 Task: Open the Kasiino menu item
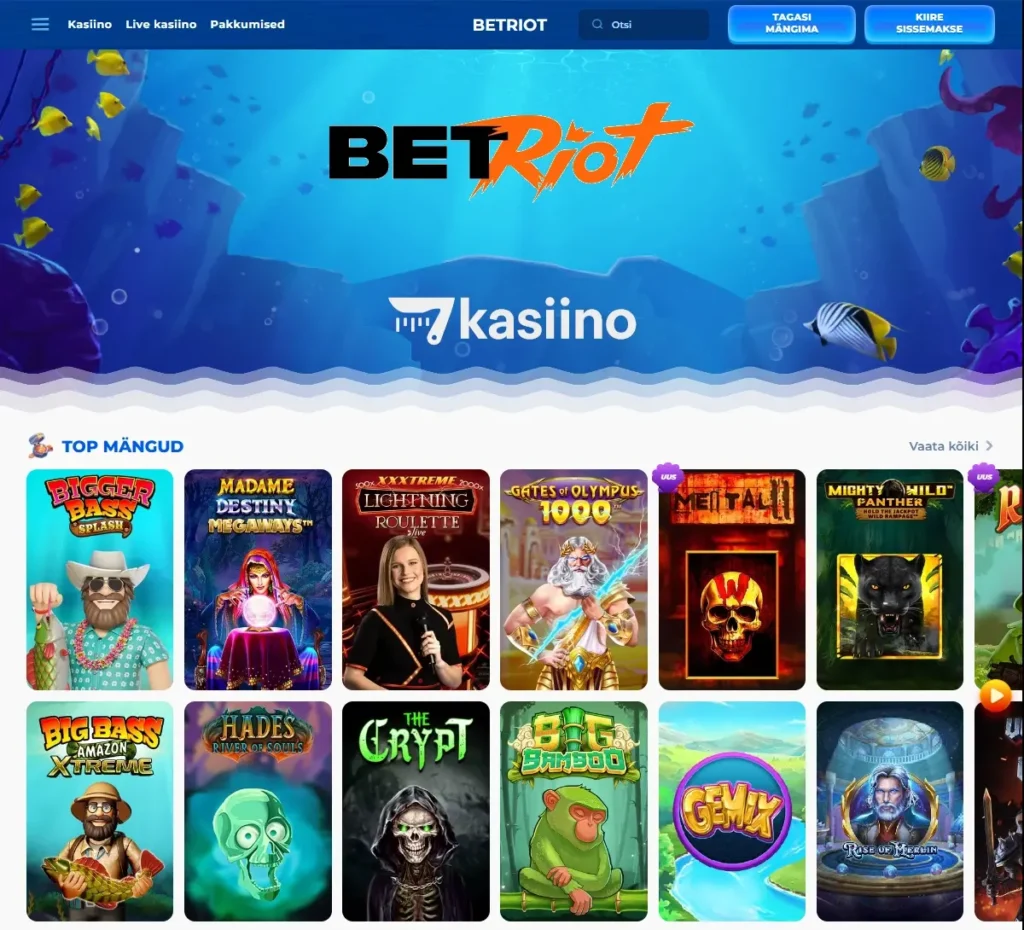[89, 24]
